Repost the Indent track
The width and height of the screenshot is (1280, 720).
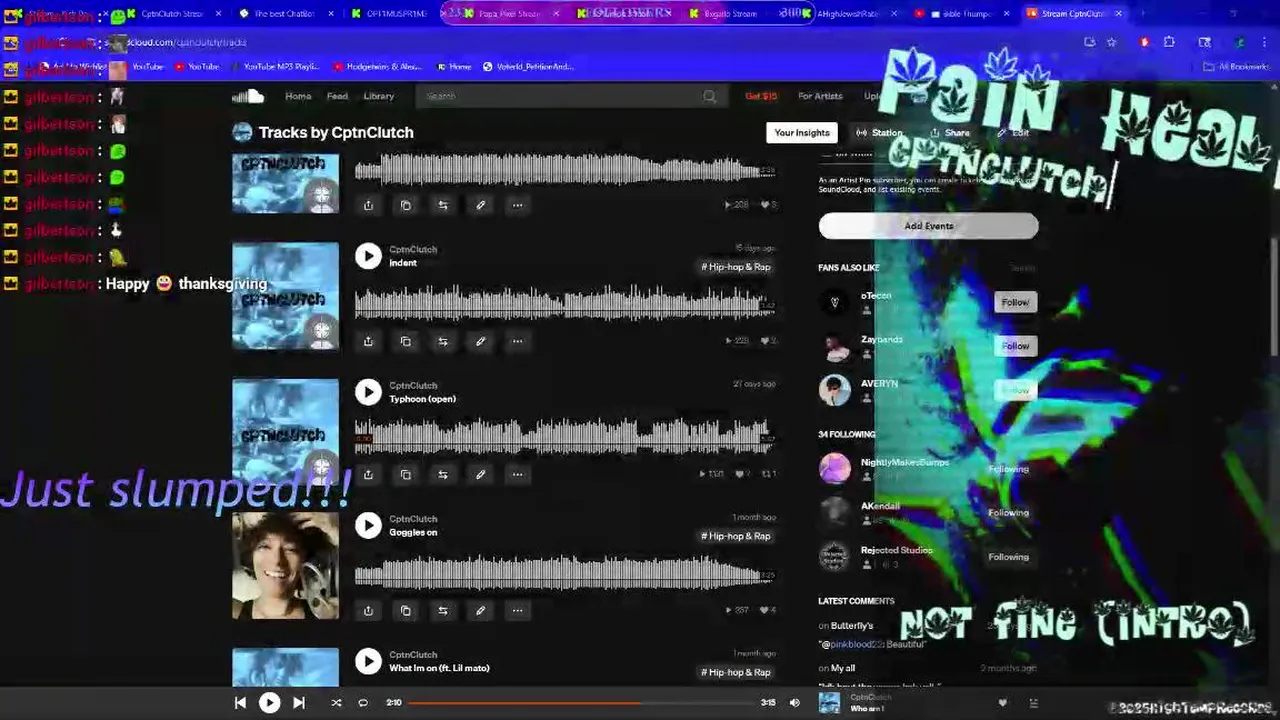click(443, 341)
